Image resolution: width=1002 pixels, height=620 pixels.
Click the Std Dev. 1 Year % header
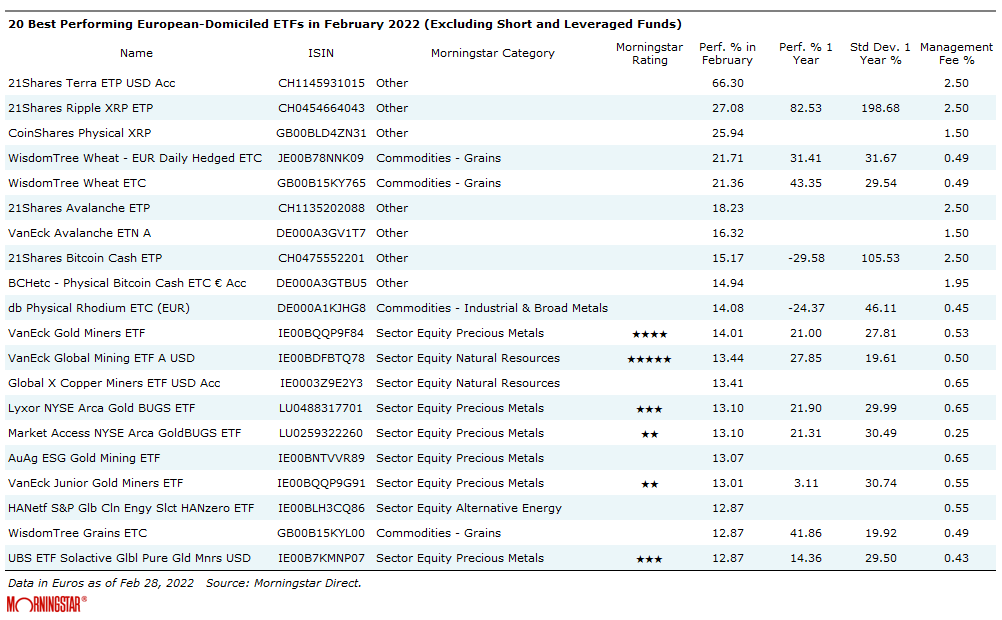(x=880, y=53)
